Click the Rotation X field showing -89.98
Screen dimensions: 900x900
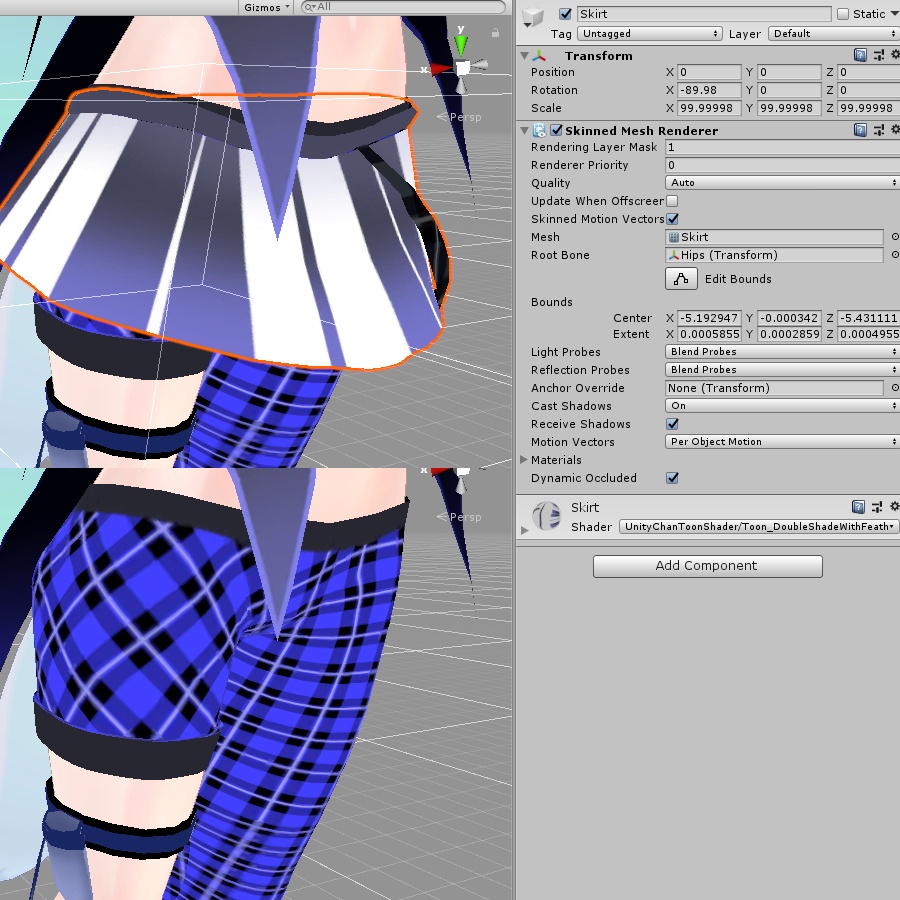(710, 90)
